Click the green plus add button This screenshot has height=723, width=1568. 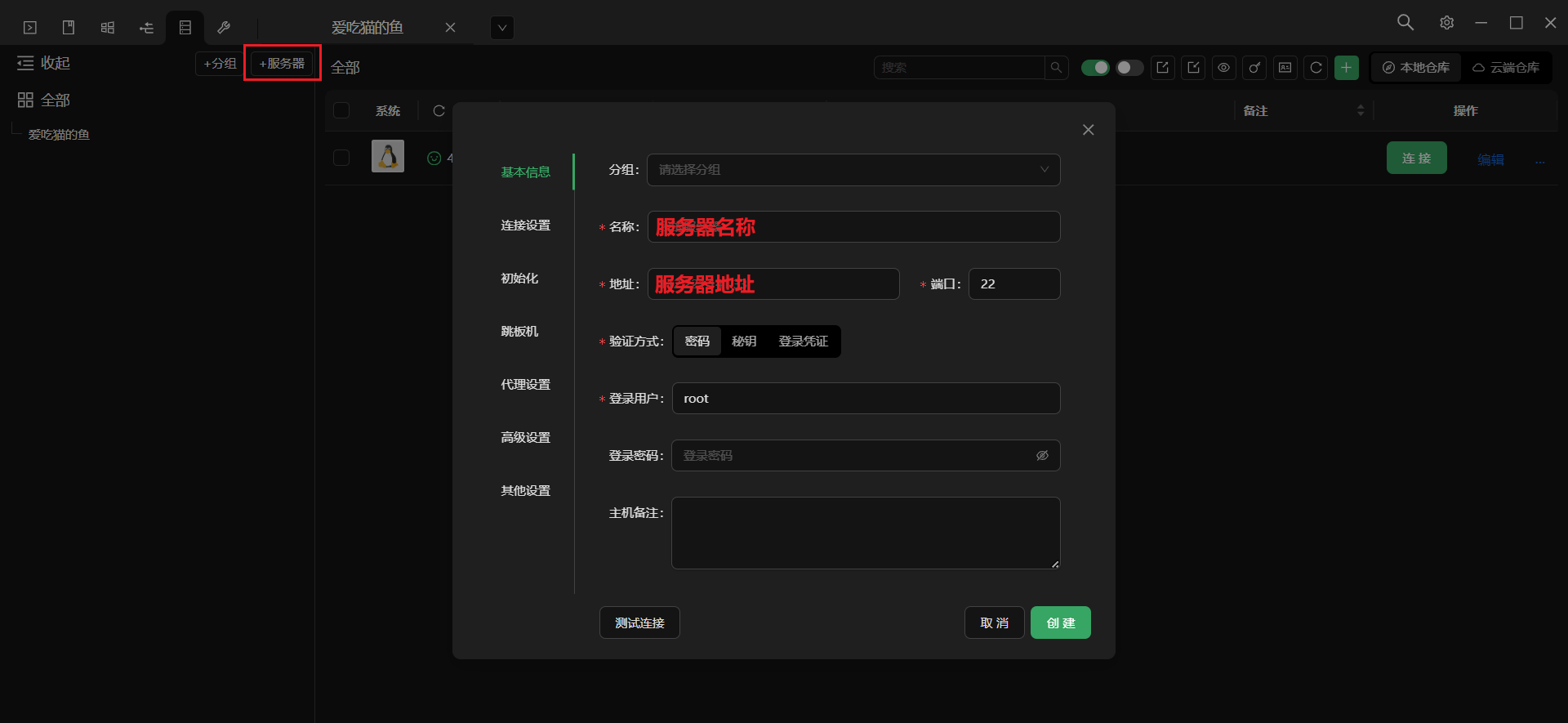(1346, 68)
